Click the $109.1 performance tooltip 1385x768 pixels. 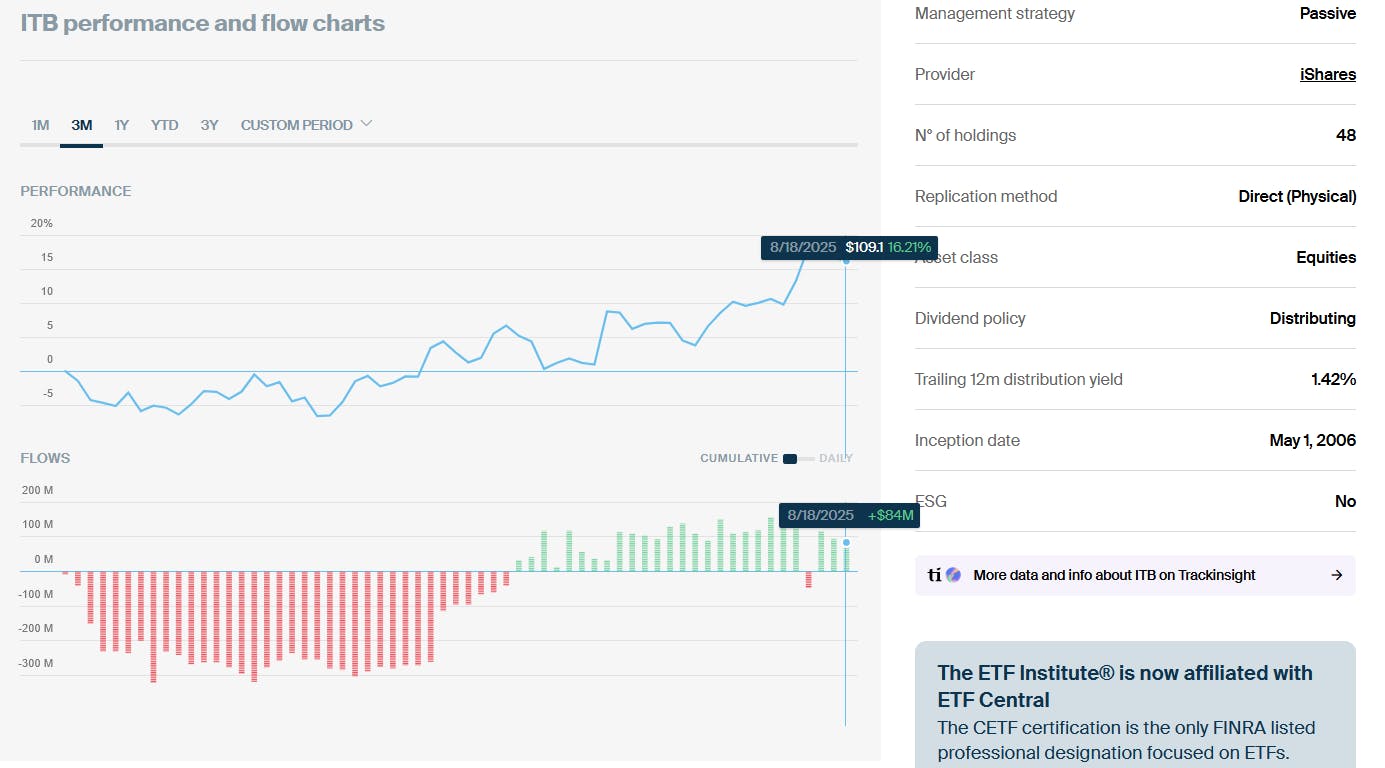[849, 247]
